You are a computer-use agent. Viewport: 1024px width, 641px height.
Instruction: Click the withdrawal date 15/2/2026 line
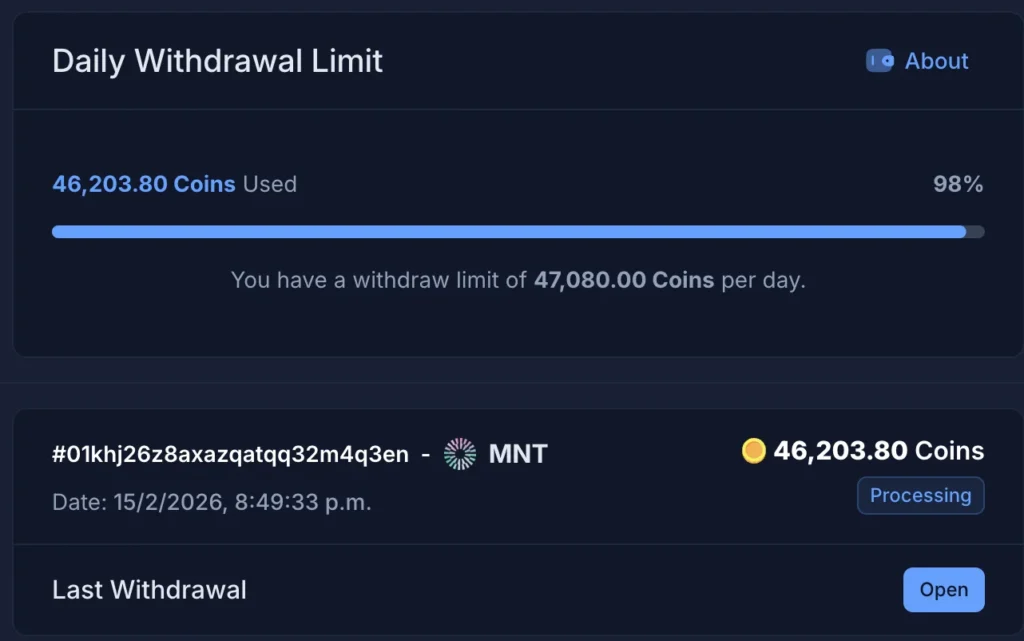click(x=211, y=502)
